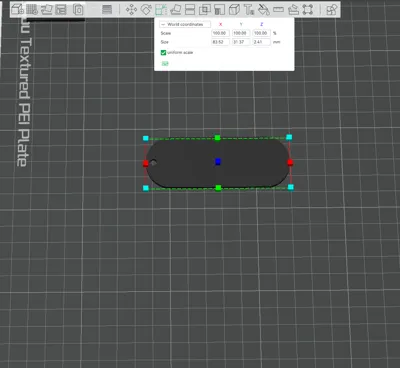The image size is (400, 368).
Task: Click the Auto orient toolbar icon
Action: click(x=47, y=10)
